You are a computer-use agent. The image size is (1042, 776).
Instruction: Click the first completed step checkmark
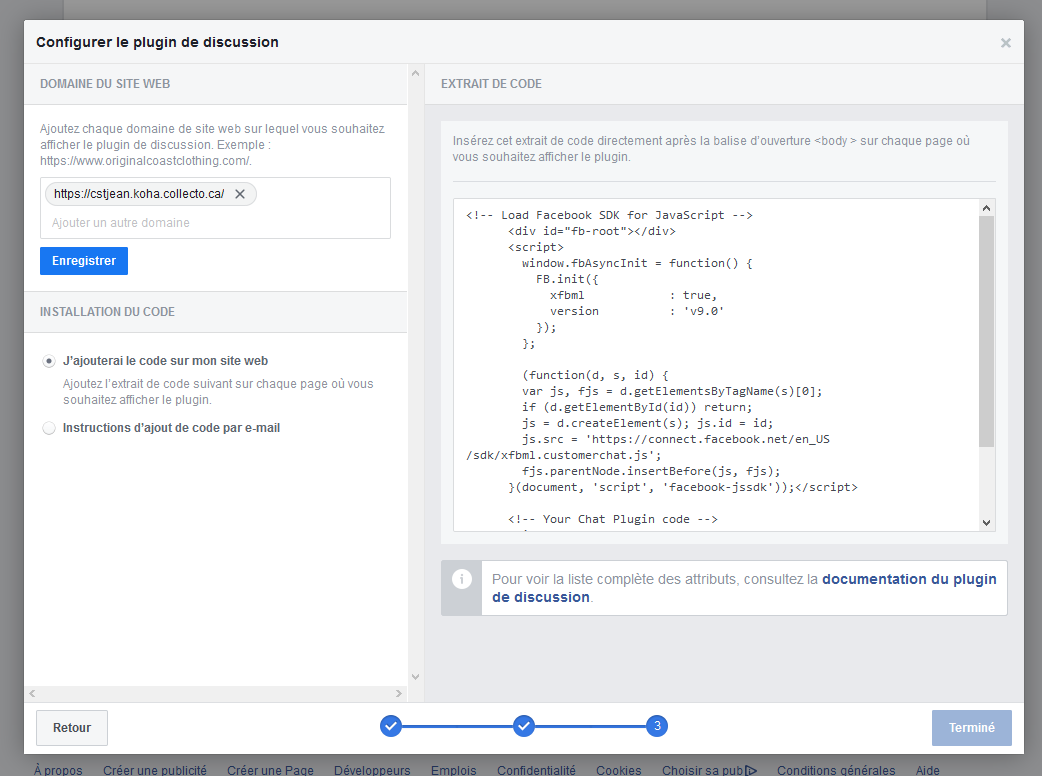click(x=391, y=726)
